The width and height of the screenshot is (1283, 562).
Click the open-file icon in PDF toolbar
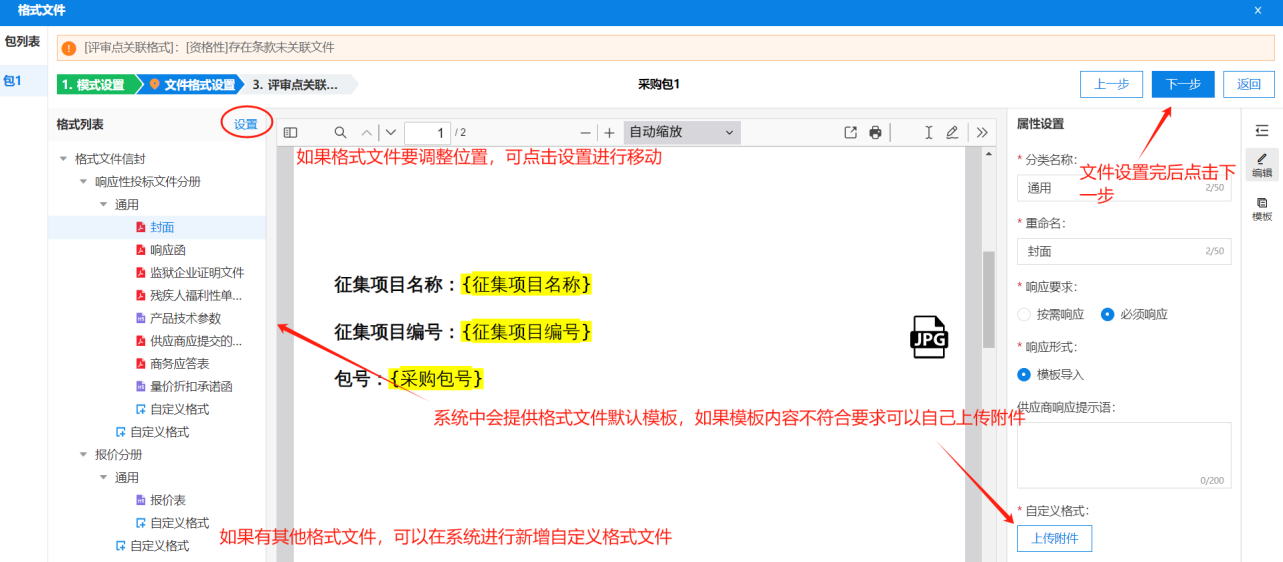click(851, 132)
